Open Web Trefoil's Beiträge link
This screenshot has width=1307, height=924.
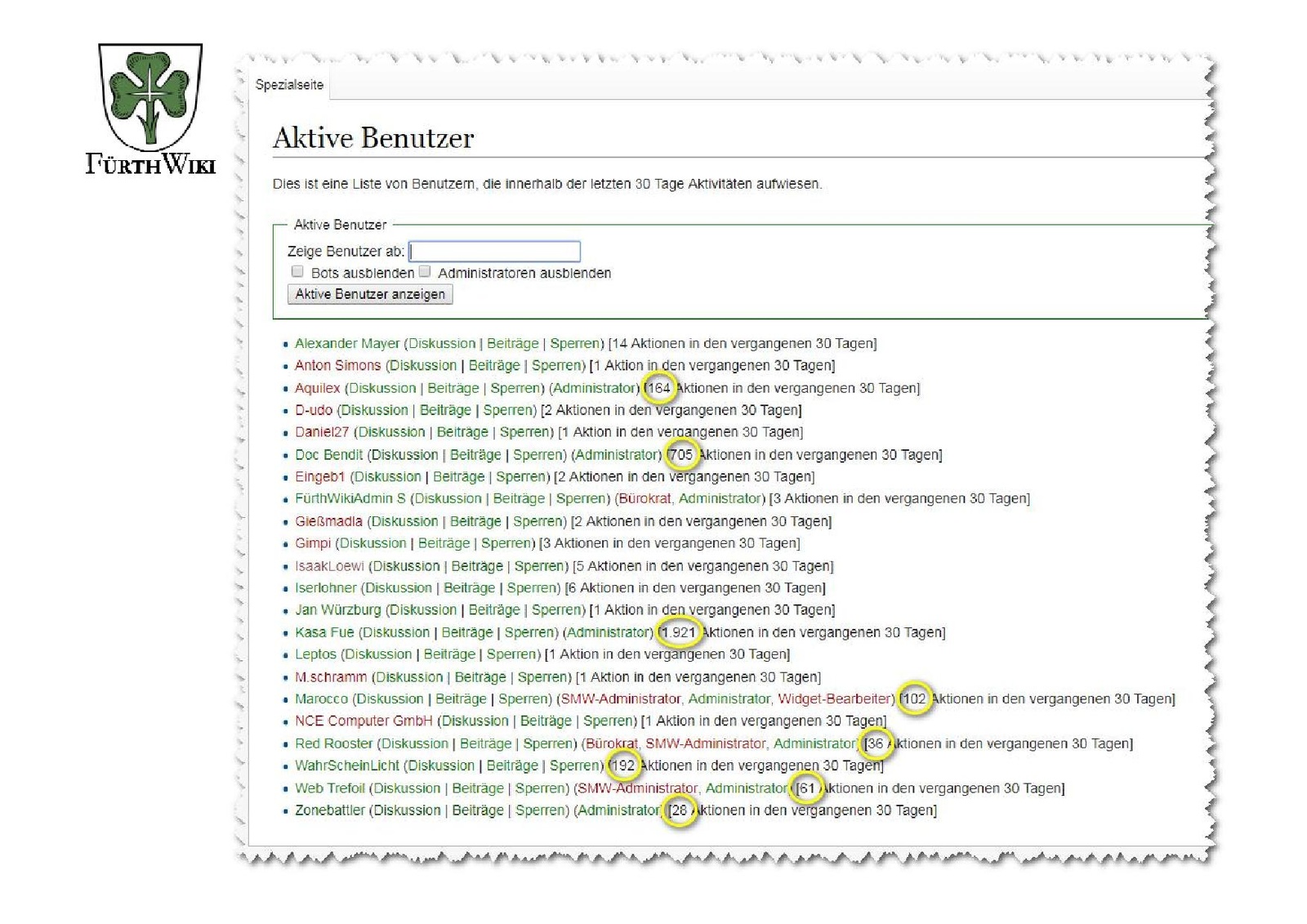(478, 788)
